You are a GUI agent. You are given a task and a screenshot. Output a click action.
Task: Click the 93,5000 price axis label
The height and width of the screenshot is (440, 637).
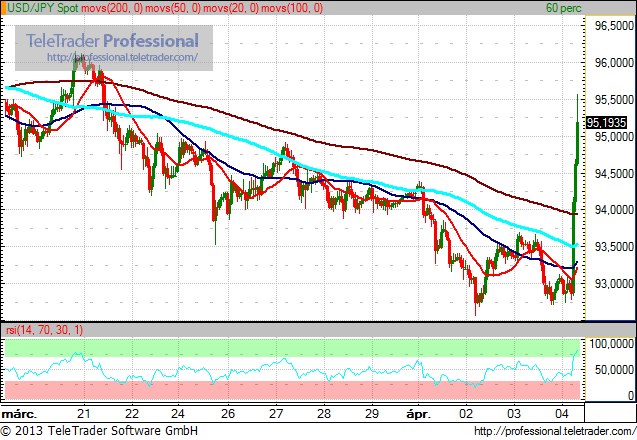pos(614,247)
